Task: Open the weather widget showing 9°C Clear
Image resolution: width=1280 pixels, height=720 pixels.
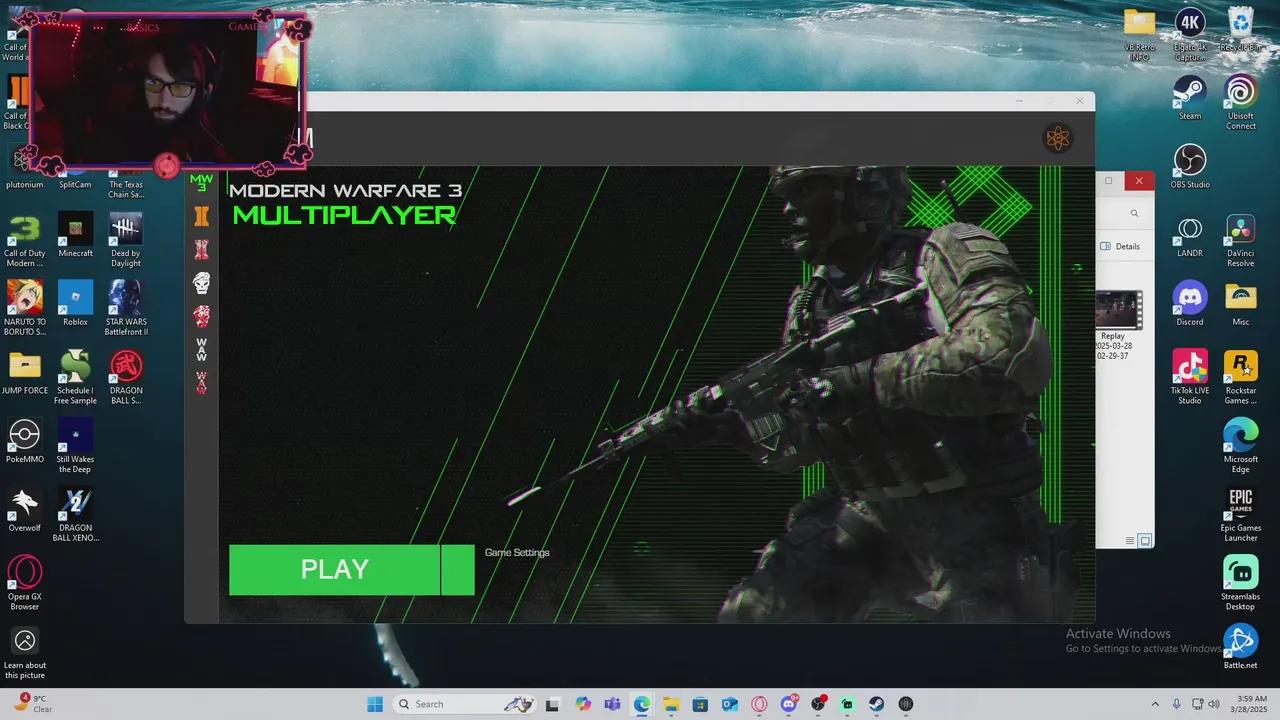Action: click(x=32, y=704)
